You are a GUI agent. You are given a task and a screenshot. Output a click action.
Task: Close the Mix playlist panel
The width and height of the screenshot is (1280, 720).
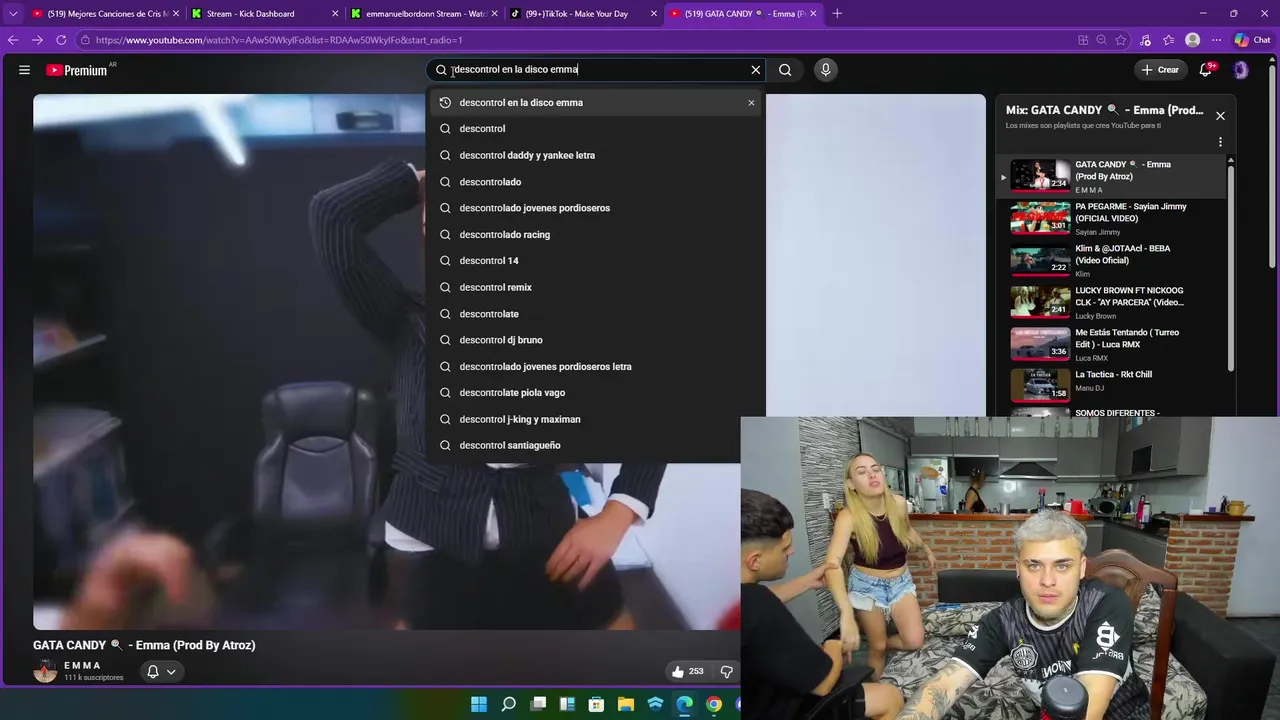point(1220,116)
